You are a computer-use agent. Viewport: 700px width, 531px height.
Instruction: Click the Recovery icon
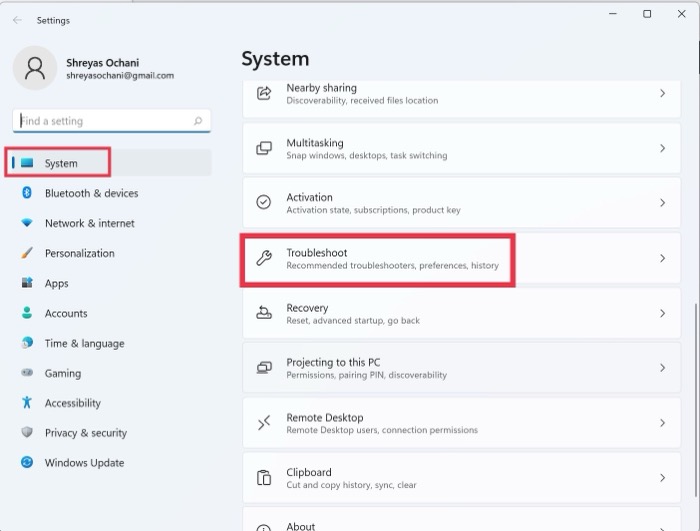tap(264, 313)
